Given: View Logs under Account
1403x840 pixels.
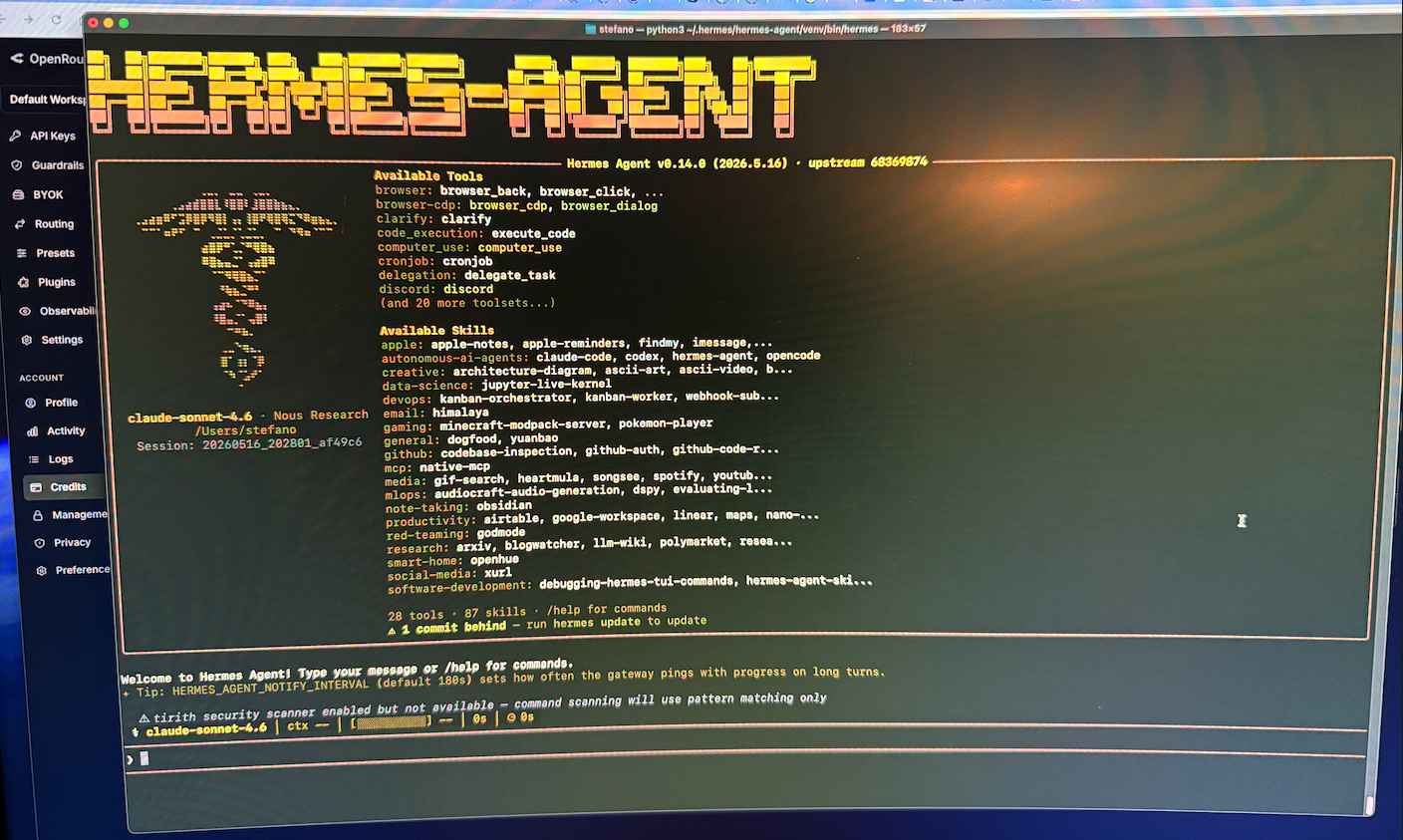Looking at the screenshot, I should click(x=50, y=459).
